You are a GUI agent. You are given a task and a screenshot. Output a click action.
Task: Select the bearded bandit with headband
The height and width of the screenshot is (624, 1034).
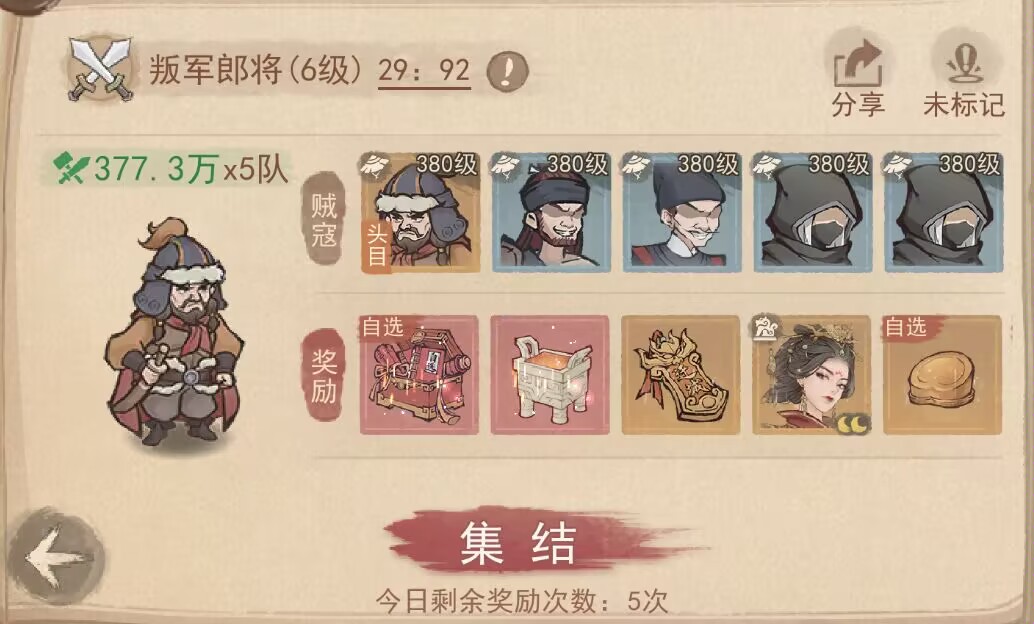pyautogui.click(x=551, y=212)
